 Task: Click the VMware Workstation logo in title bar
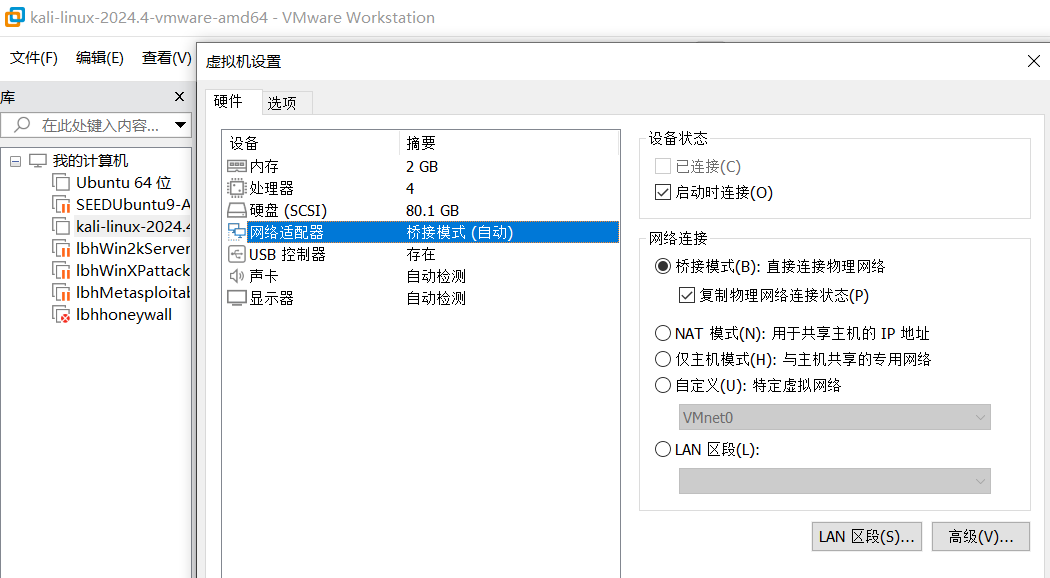[x=14, y=17]
